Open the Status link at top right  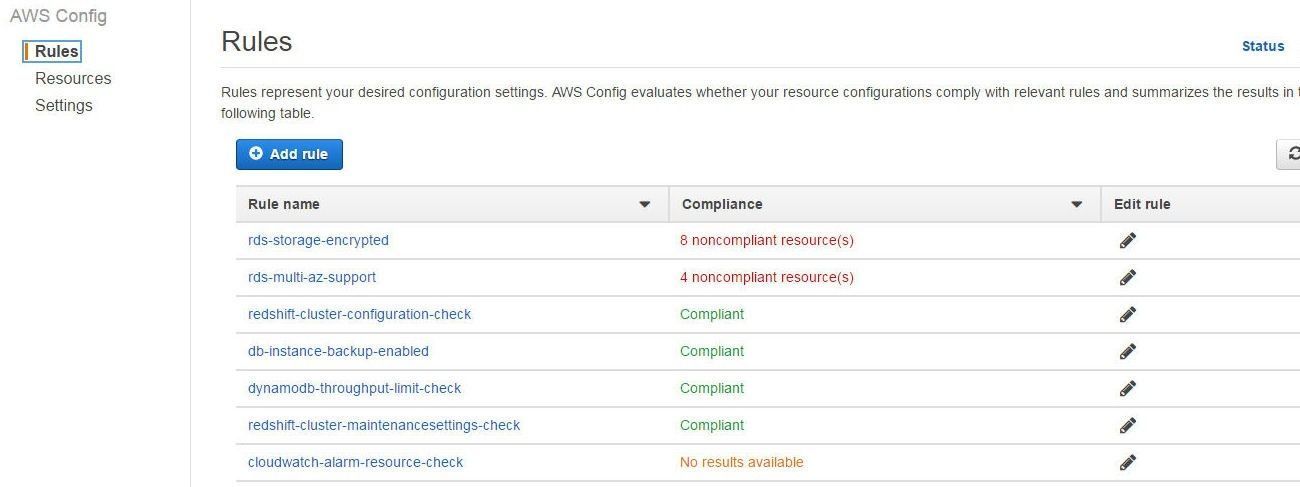pyautogui.click(x=1263, y=46)
